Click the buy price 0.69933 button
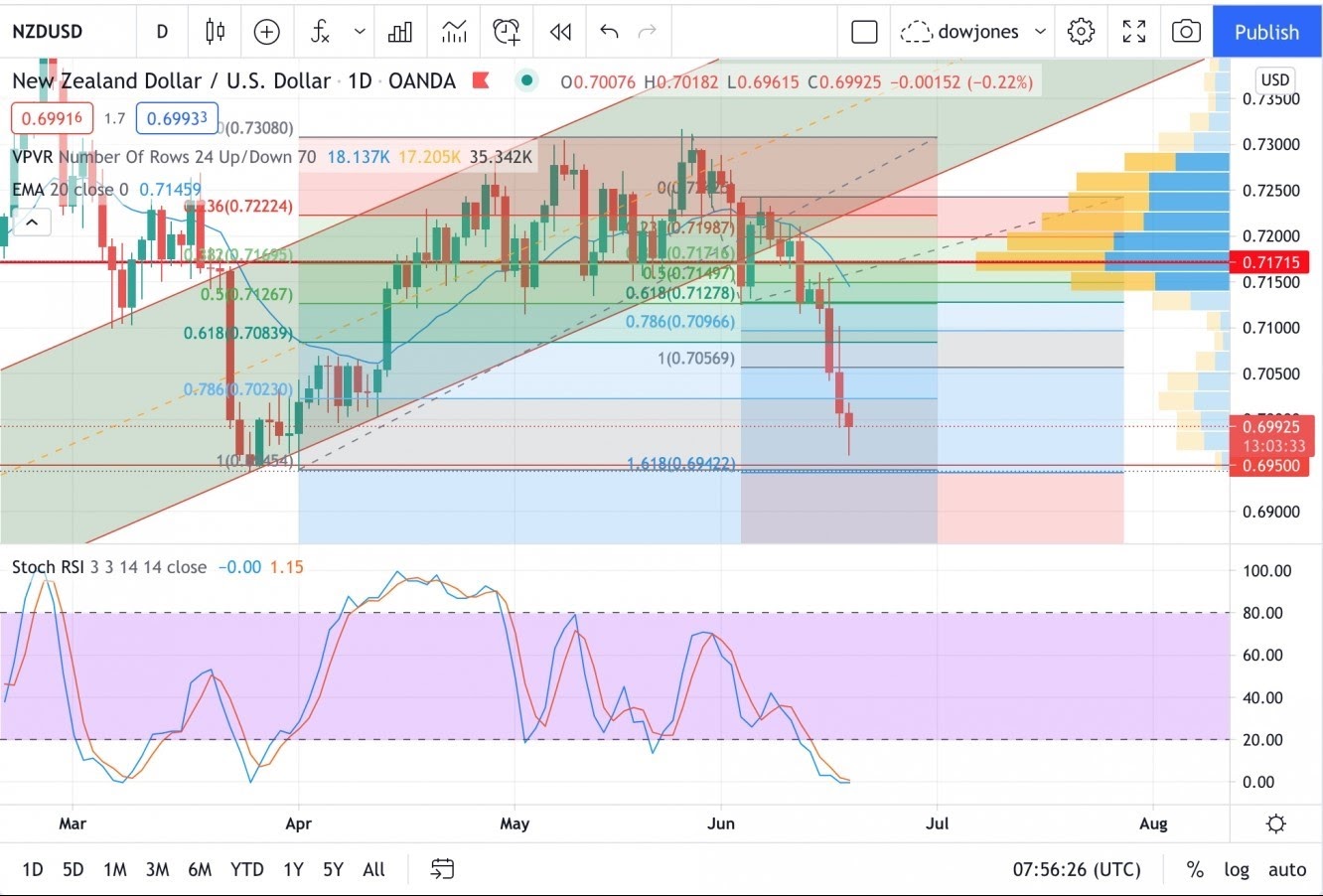 [x=177, y=118]
